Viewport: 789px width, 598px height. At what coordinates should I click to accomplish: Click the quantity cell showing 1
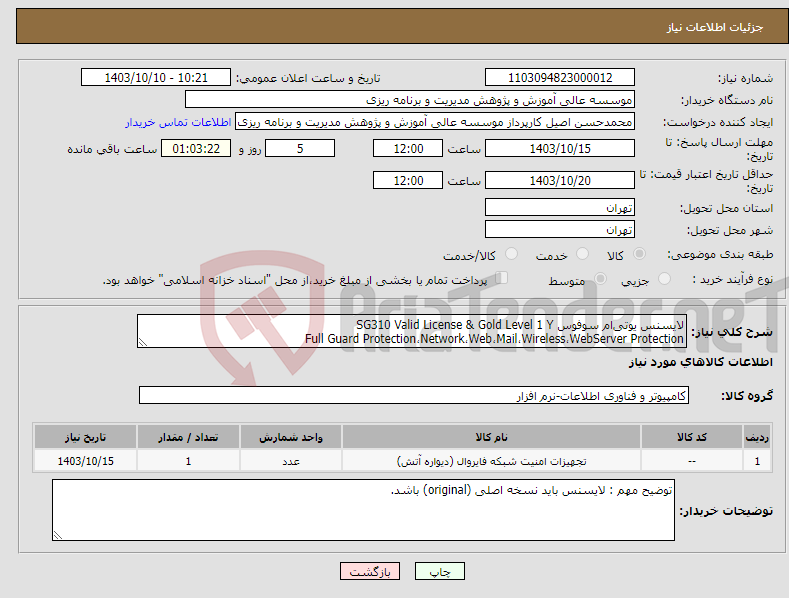188,461
